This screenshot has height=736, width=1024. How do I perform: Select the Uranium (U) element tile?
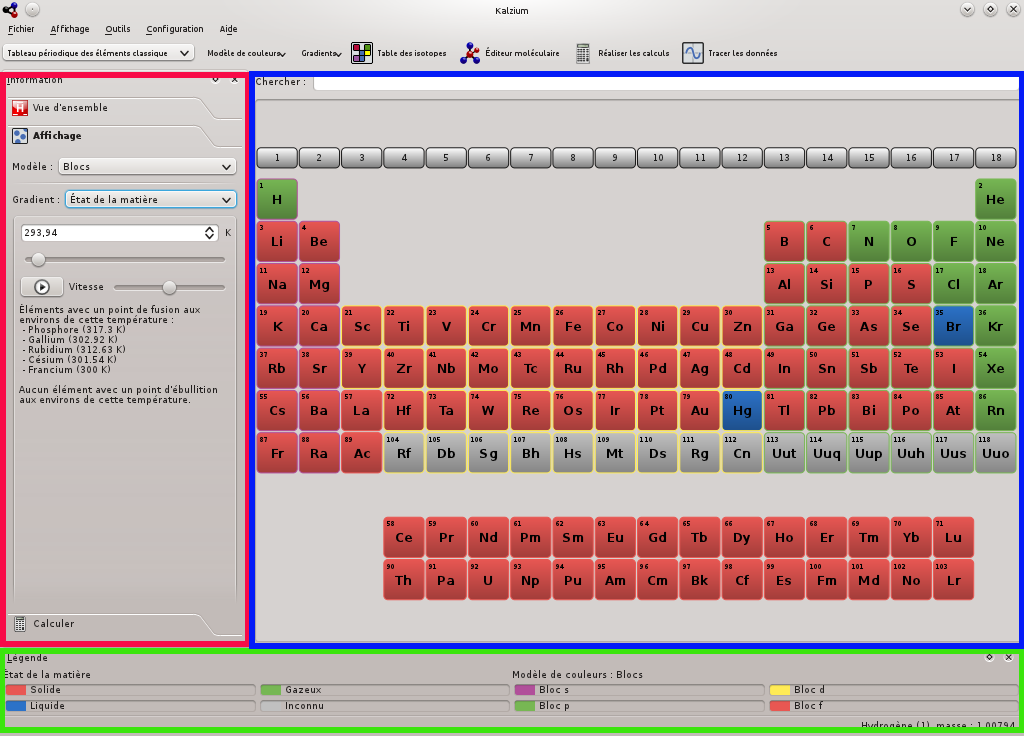click(488, 580)
